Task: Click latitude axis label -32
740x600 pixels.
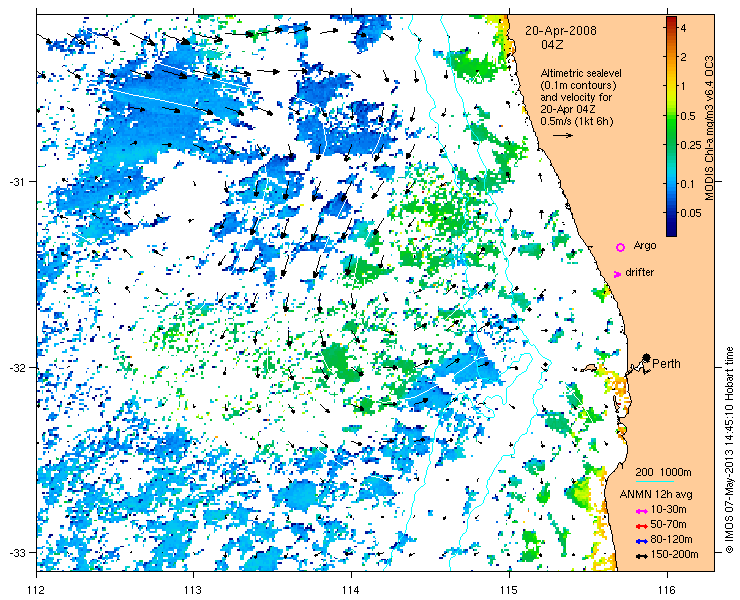Action: tap(16, 367)
